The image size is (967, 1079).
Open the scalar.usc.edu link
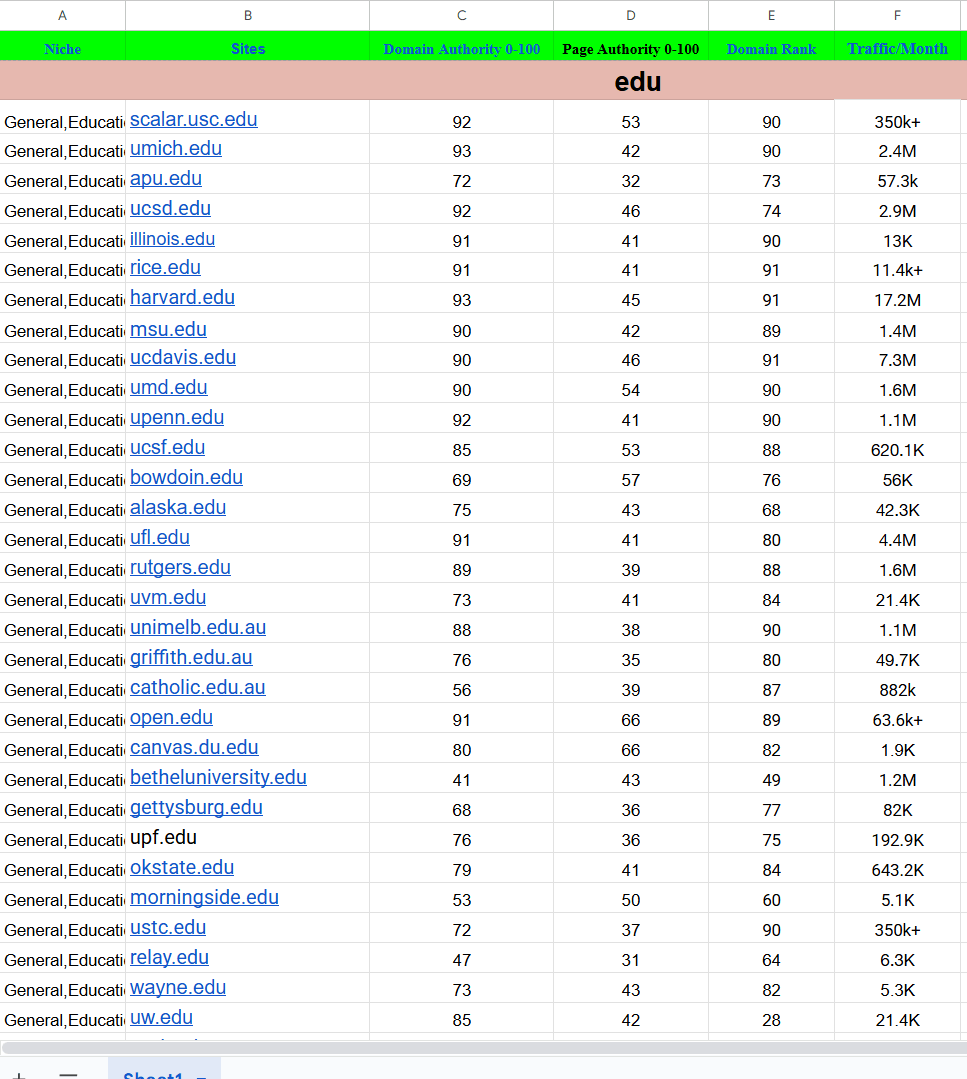(x=193, y=120)
